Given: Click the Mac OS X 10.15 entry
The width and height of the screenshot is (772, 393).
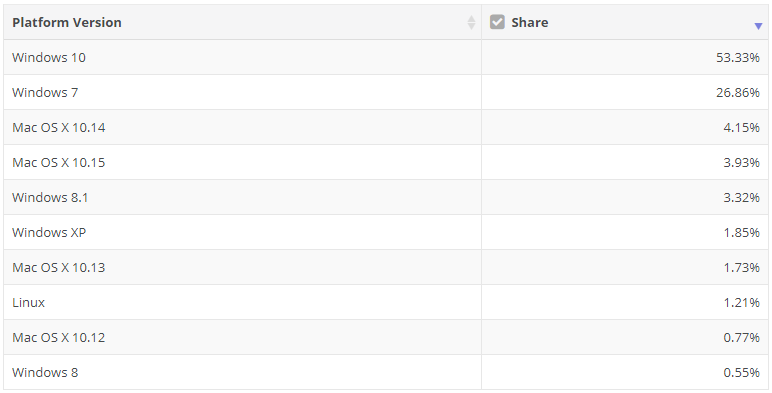Looking at the screenshot, I should [59, 163].
